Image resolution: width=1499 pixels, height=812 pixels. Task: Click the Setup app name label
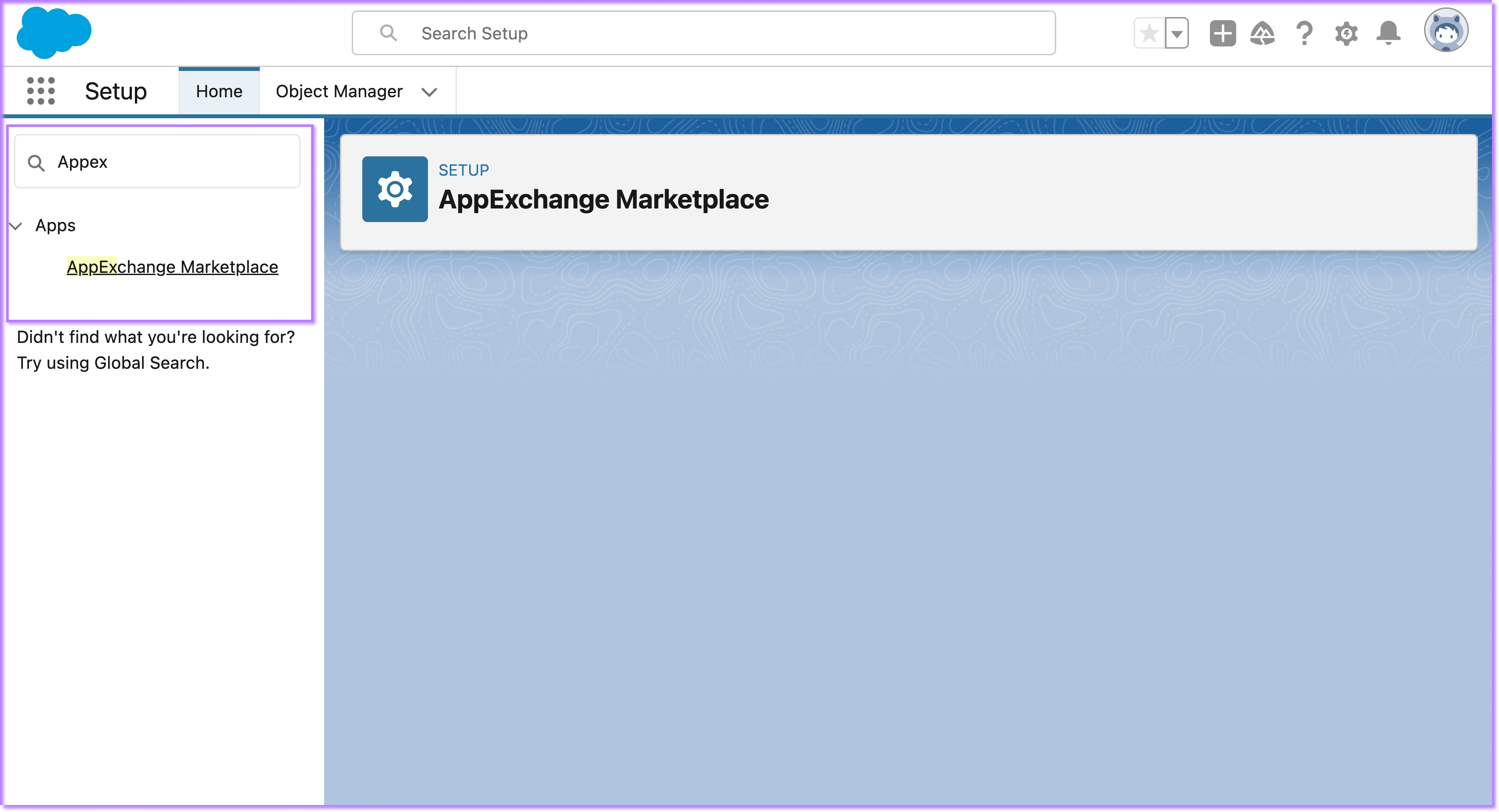[x=116, y=92]
